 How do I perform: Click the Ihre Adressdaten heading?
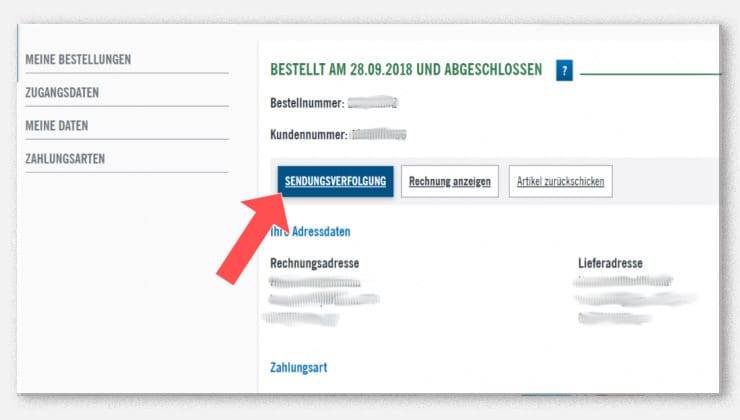pyautogui.click(x=310, y=232)
